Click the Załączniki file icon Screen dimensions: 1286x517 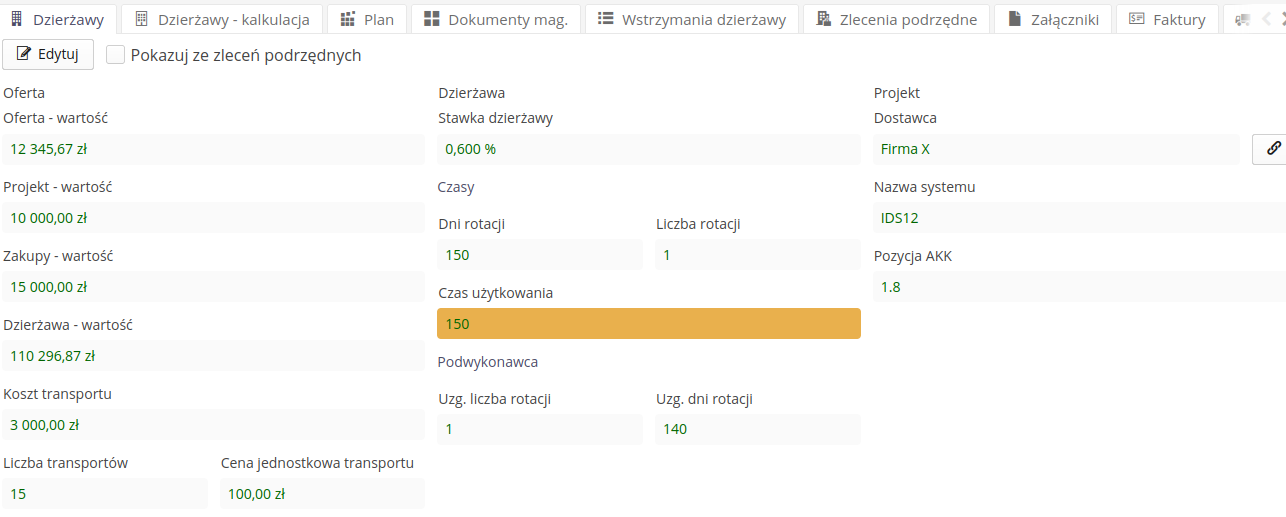1014,19
